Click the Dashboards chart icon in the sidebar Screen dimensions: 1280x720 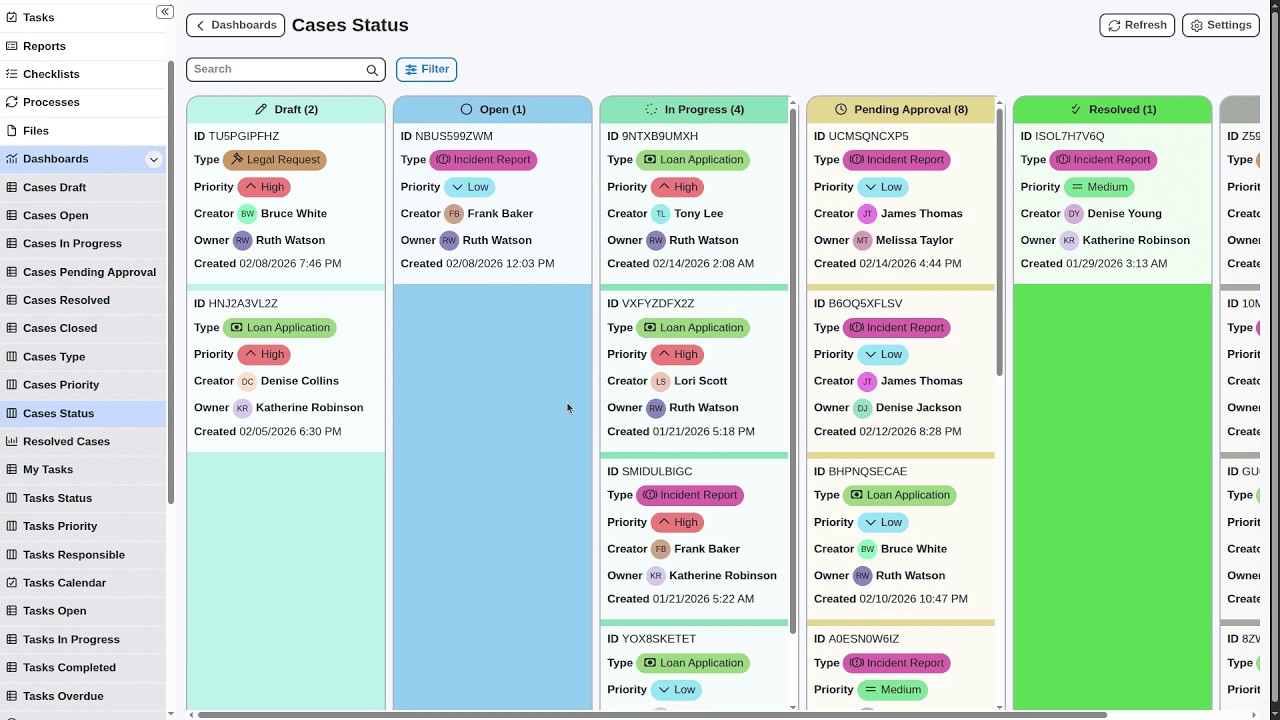(x=12, y=159)
